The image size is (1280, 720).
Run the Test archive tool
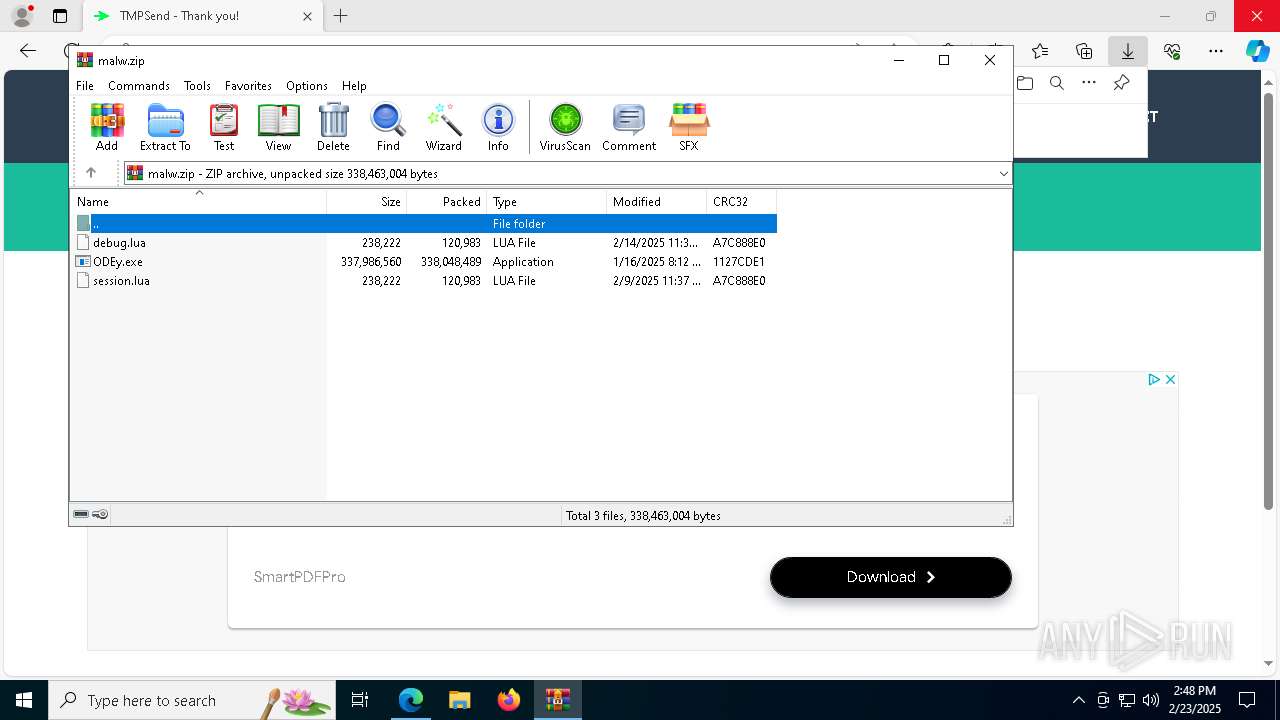click(224, 127)
